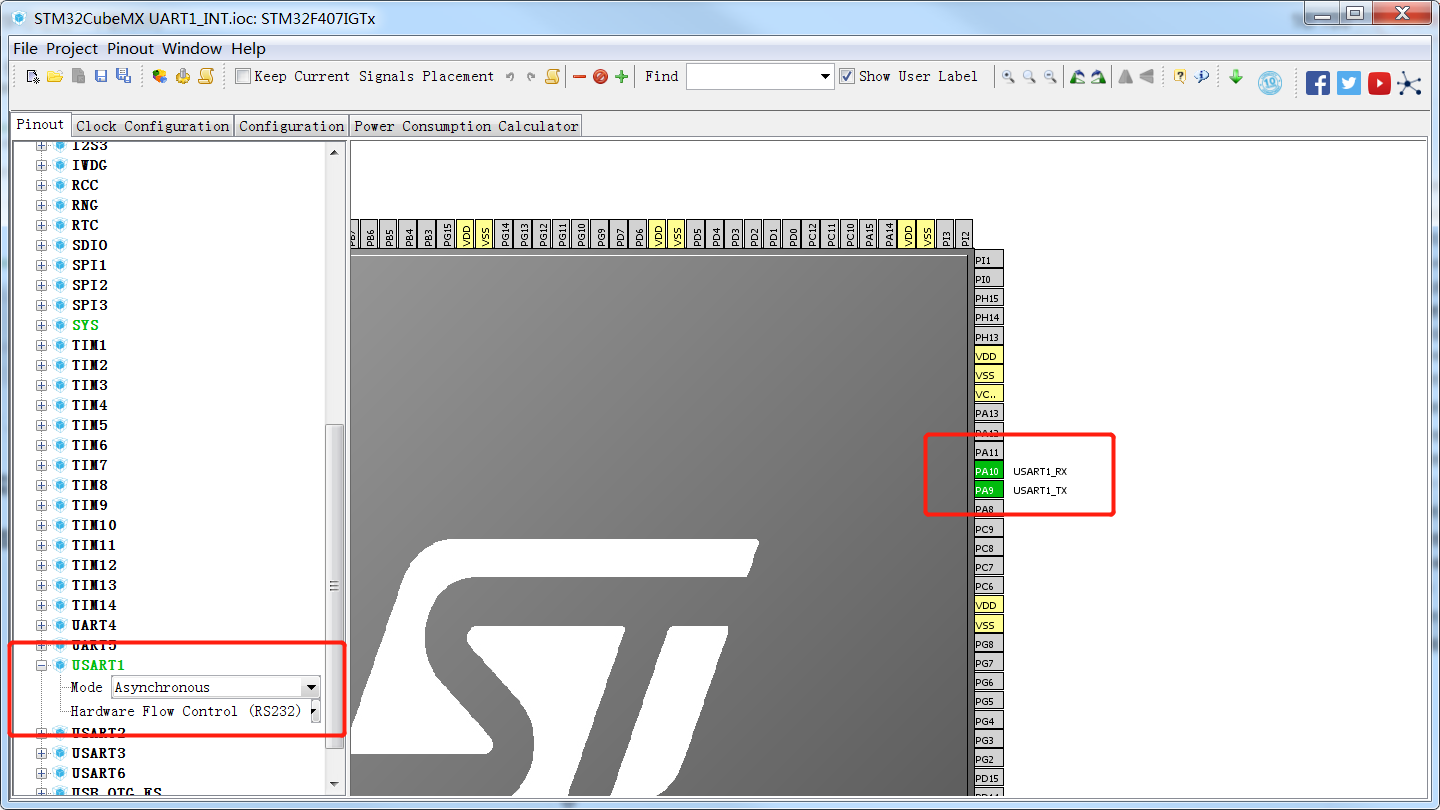The image size is (1440, 810).
Task: Switch to the Configuration tab
Action: pyautogui.click(x=291, y=126)
